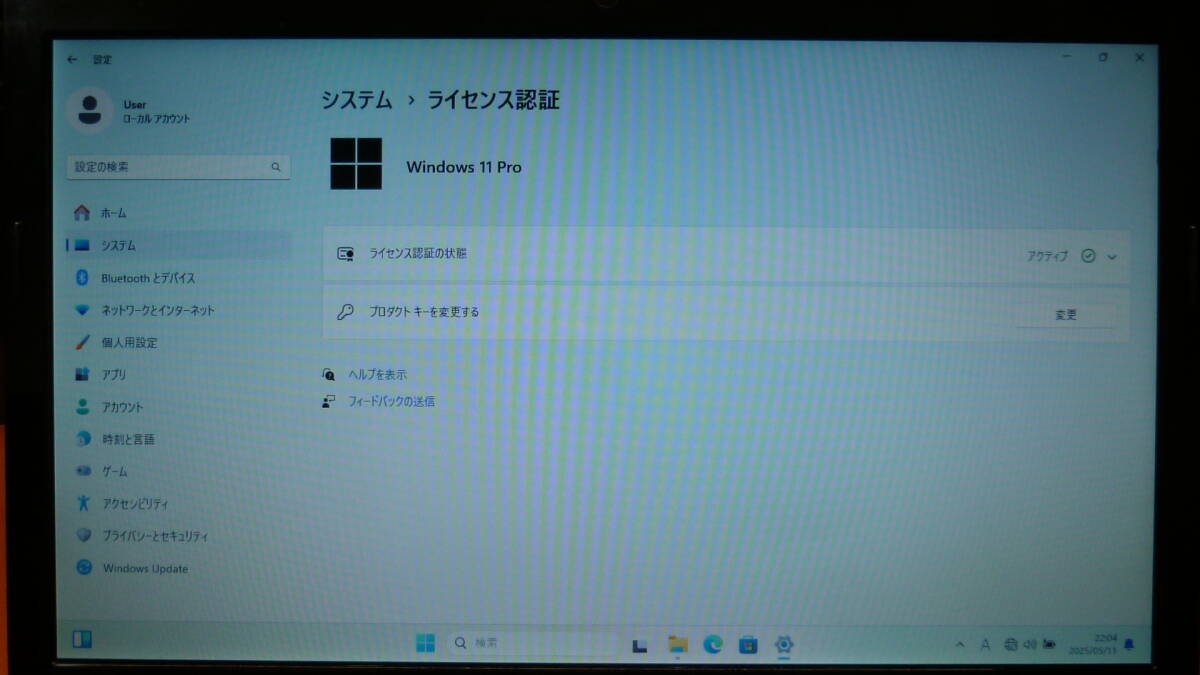Open the network tray icon
This screenshot has width=1200, height=675.
pyautogui.click(x=1011, y=645)
